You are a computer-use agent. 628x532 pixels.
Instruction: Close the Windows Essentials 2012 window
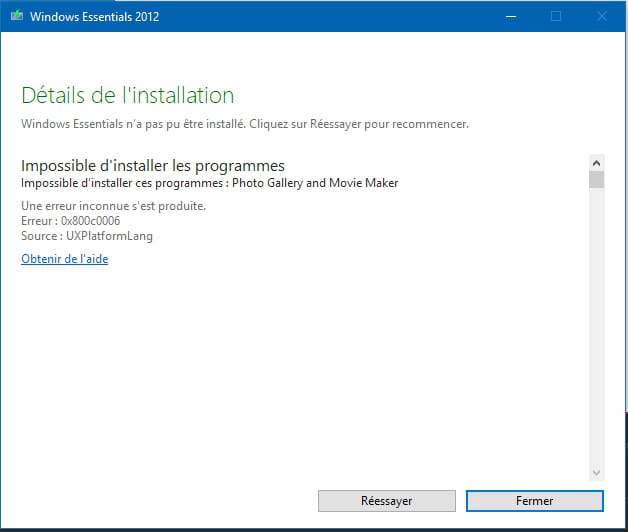[x=602, y=16]
